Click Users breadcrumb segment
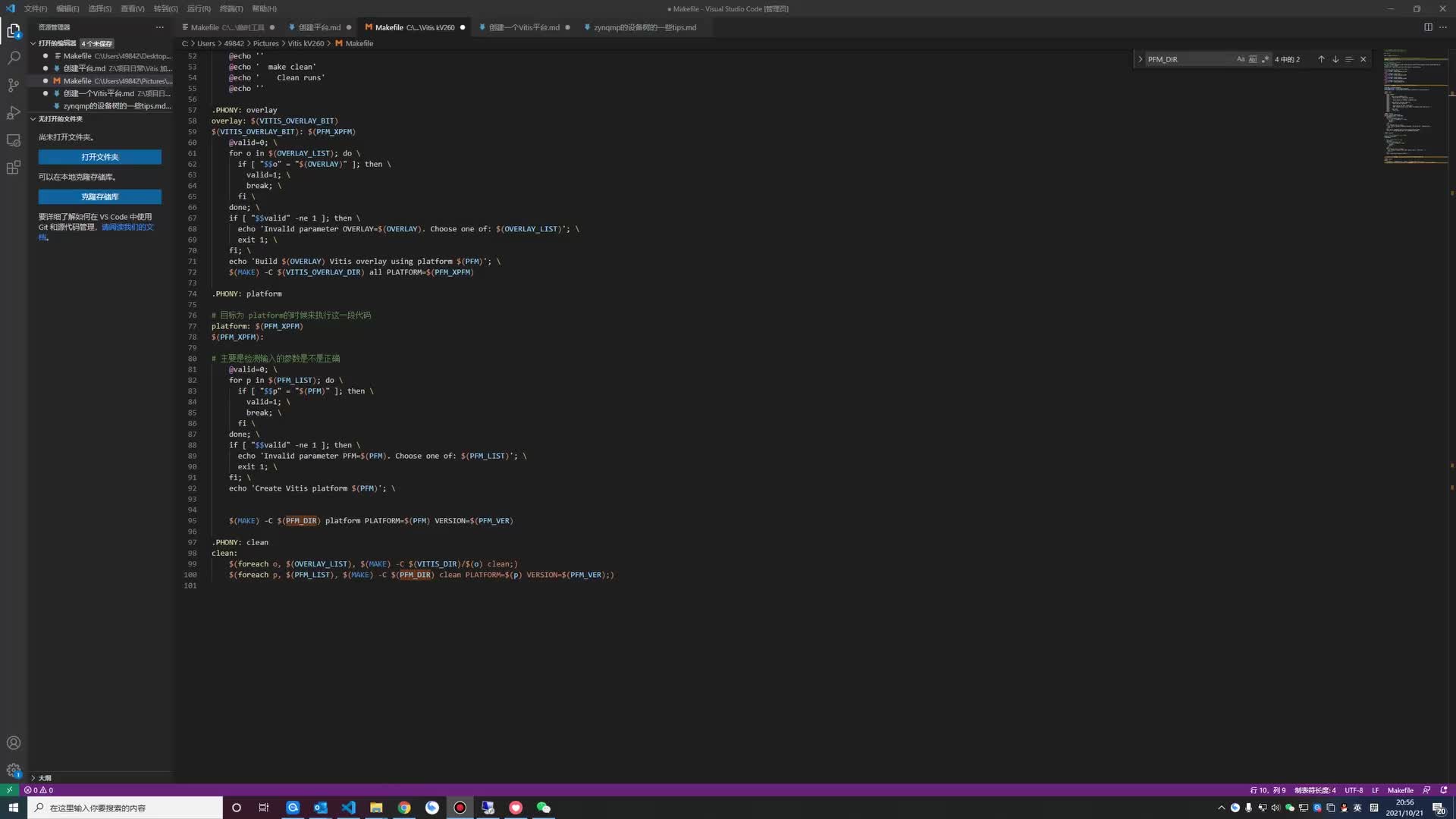Viewport: 1456px width, 819px height. (x=206, y=44)
